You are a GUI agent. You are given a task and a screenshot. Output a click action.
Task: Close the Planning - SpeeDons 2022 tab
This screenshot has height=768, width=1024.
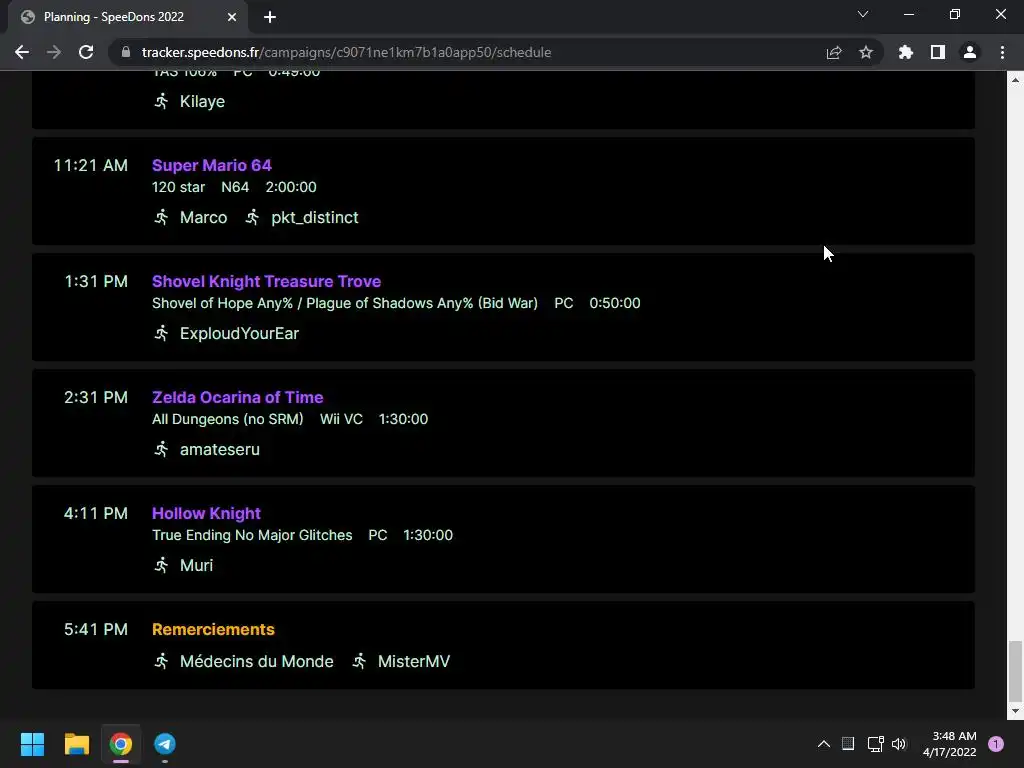(x=232, y=17)
